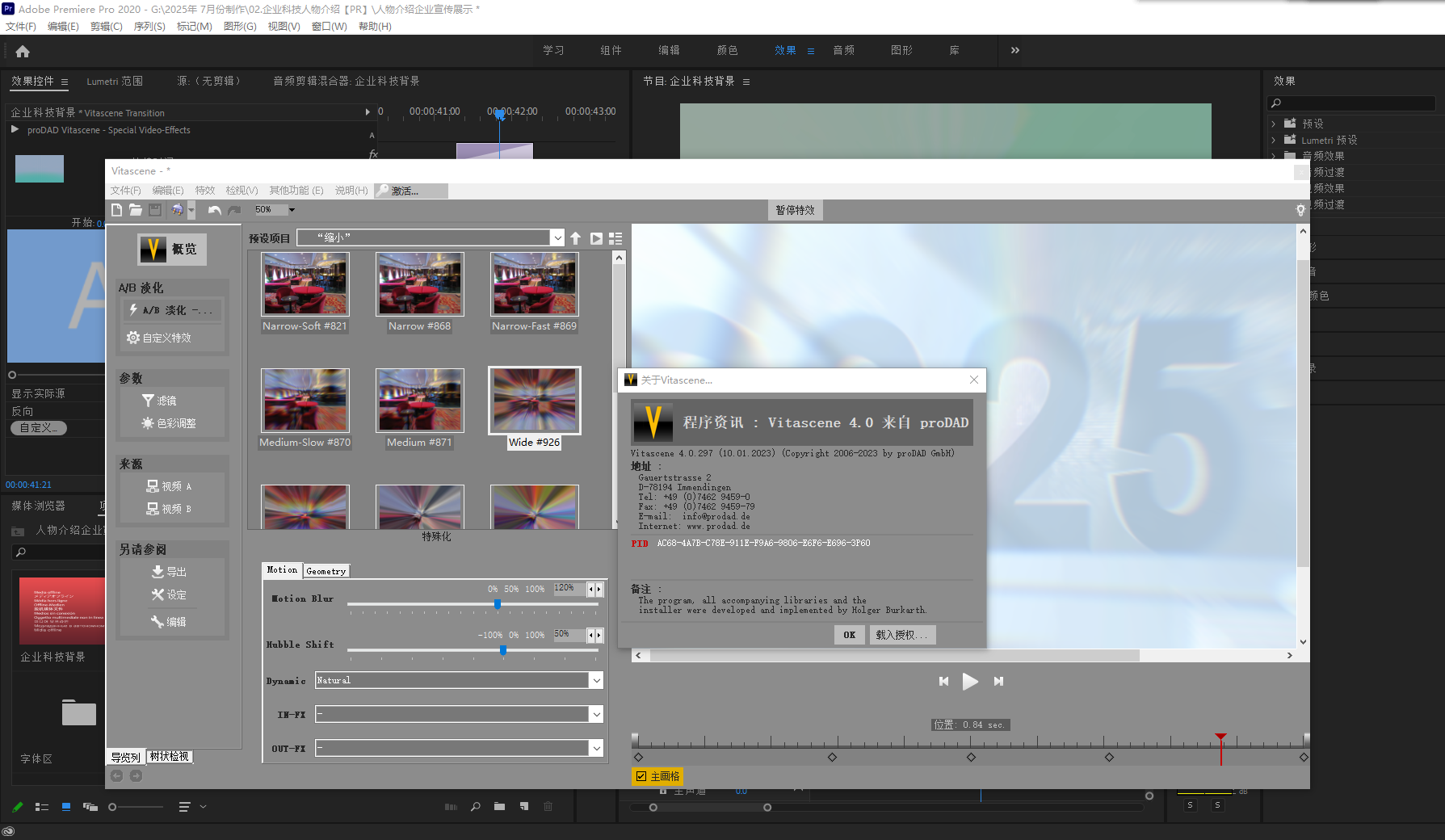Toggle the green pen write-lock icon in project panel
This screenshot has height=840, width=1445.
18,806
